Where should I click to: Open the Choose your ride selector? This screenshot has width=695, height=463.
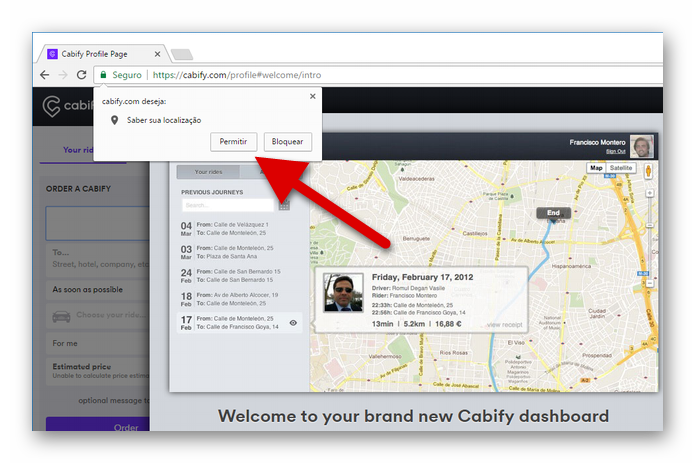pos(98,315)
